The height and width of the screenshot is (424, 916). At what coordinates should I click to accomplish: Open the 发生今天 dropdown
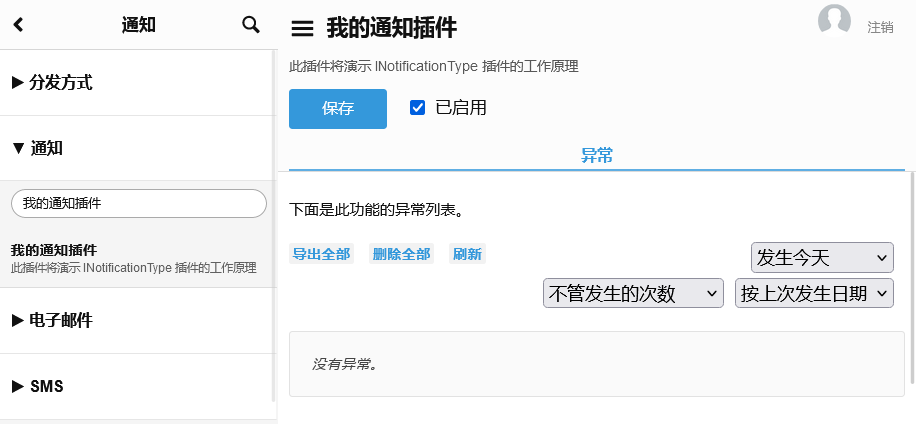pos(822,258)
